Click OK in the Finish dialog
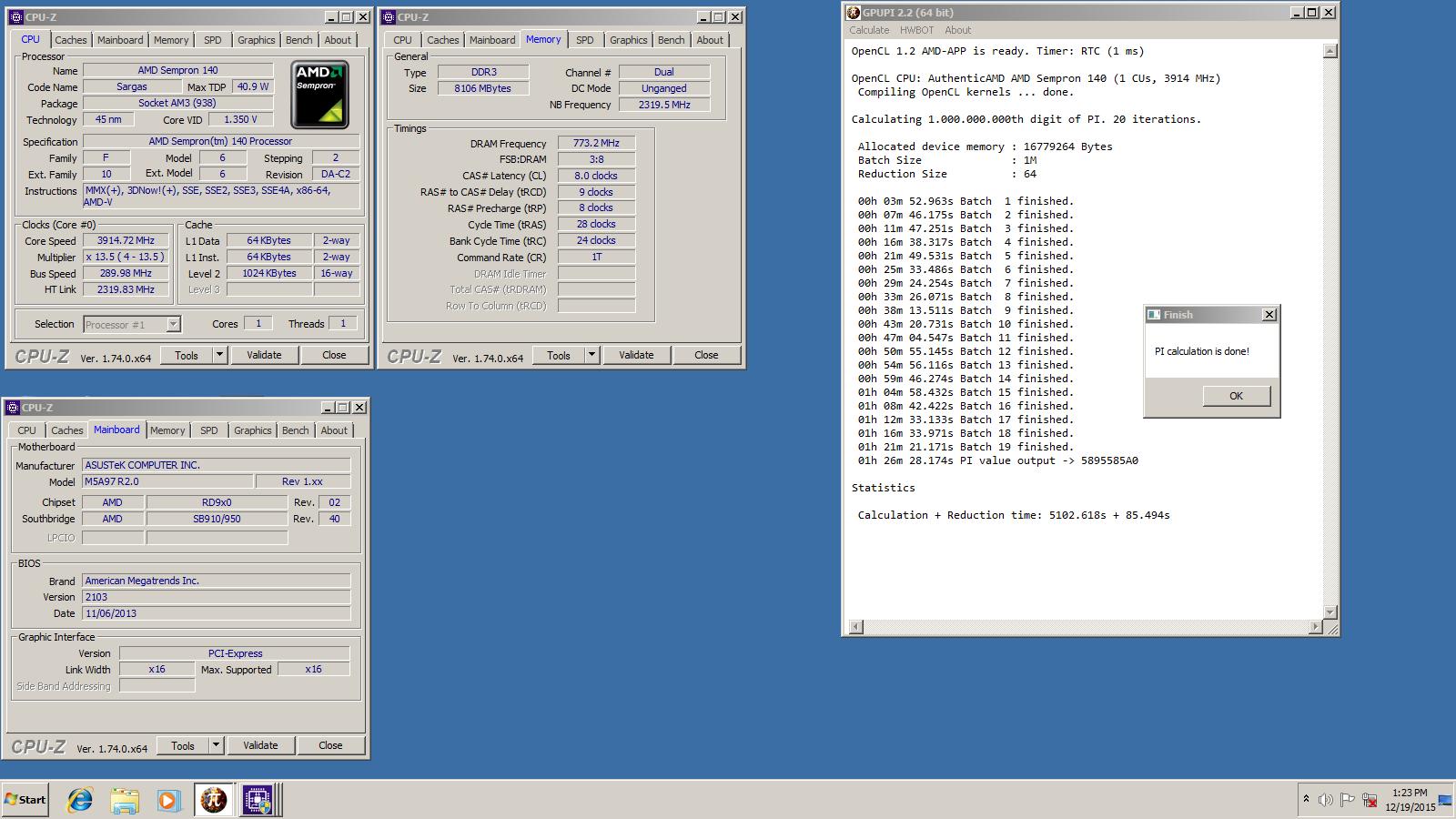Image resolution: width=1456 pixels, height=819 pixels. (x=1236, y=396)
